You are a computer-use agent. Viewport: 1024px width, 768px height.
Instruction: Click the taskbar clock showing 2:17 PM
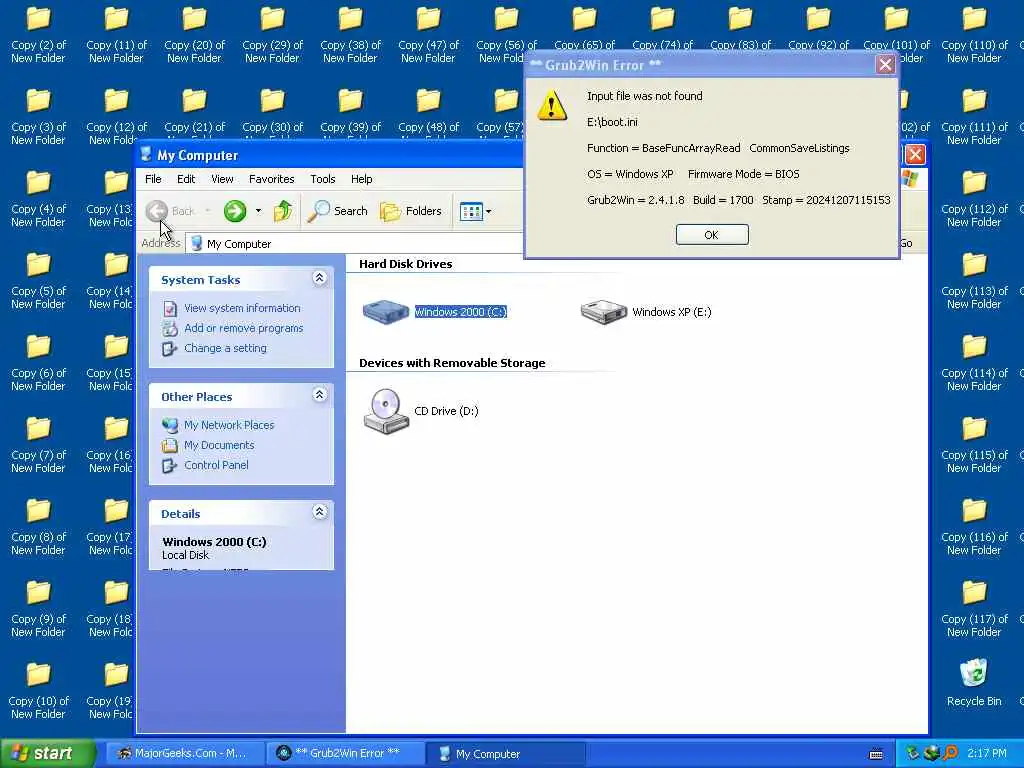pyautogui.click(x=987, y=754)
